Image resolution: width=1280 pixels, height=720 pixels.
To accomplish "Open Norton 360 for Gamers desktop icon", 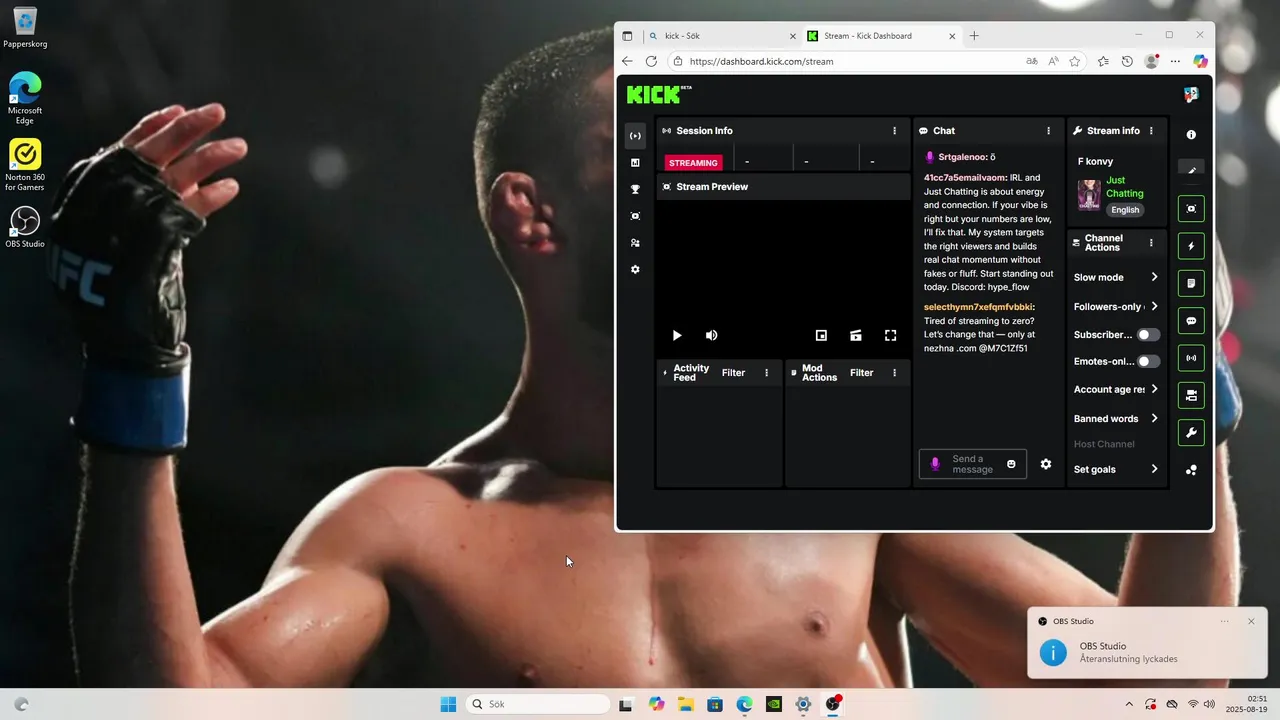I will [x=24, y=165].
